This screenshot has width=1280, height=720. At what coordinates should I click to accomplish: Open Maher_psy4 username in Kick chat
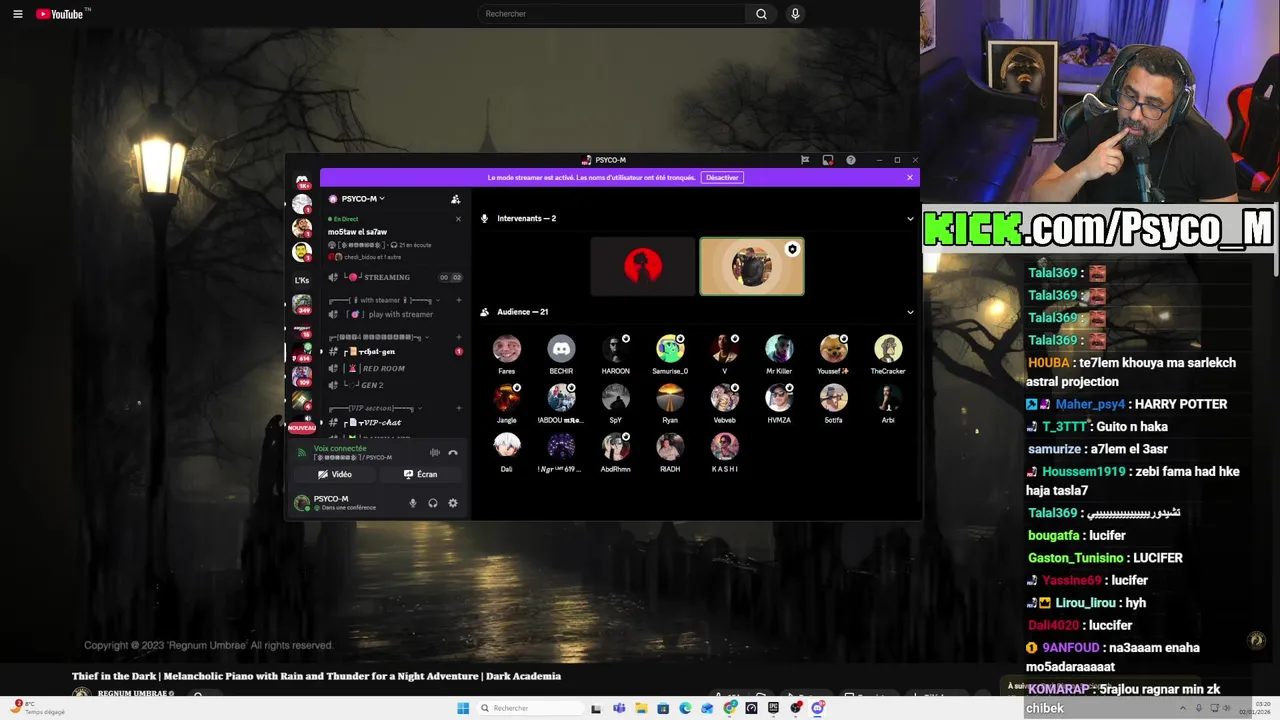click(1090, 404)
